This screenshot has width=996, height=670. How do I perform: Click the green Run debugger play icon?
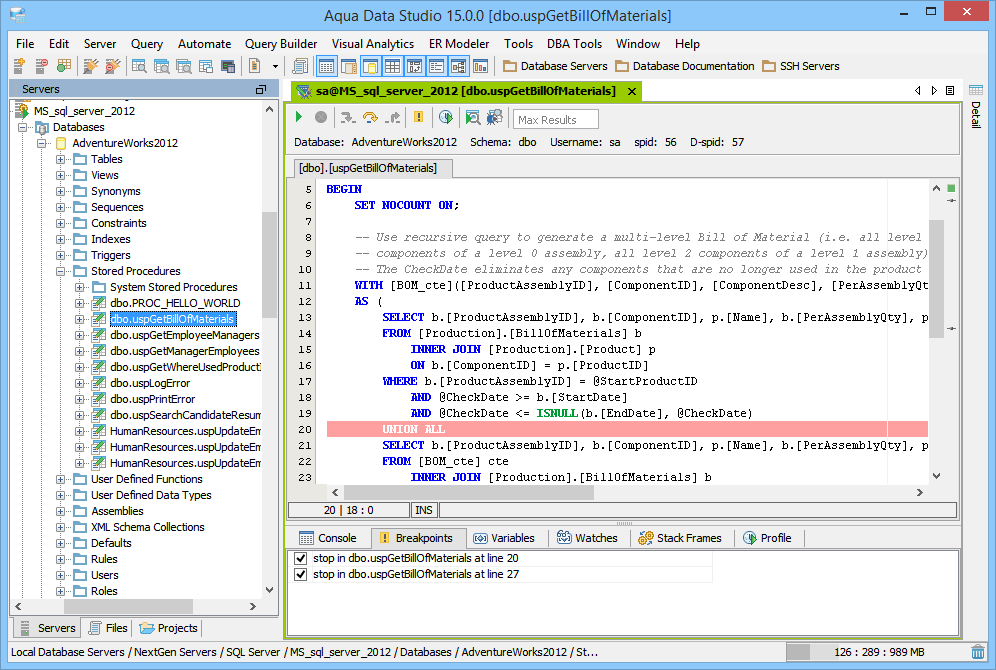click(x=299, y=118)
